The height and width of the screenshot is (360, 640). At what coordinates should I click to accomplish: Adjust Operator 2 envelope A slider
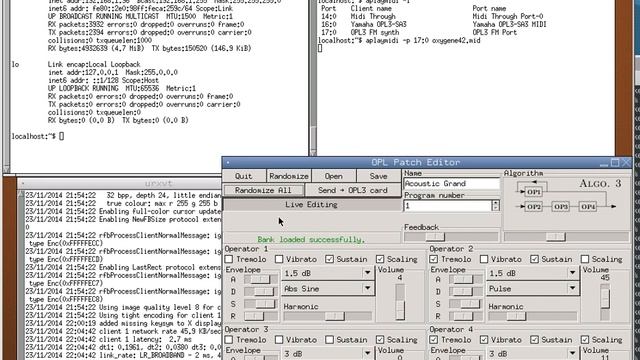pos(466,280)
